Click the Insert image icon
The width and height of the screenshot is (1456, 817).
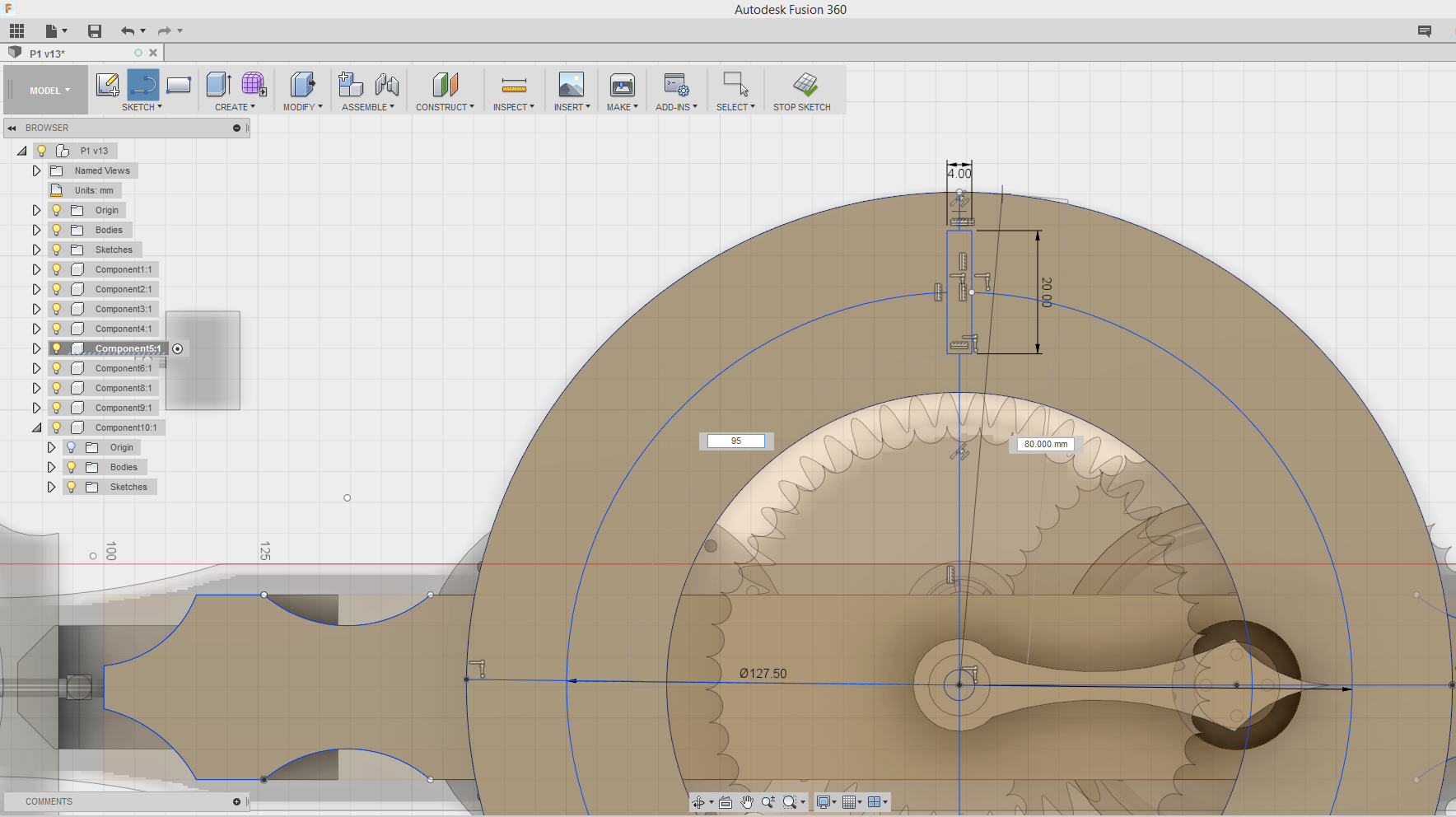[572, 84]
